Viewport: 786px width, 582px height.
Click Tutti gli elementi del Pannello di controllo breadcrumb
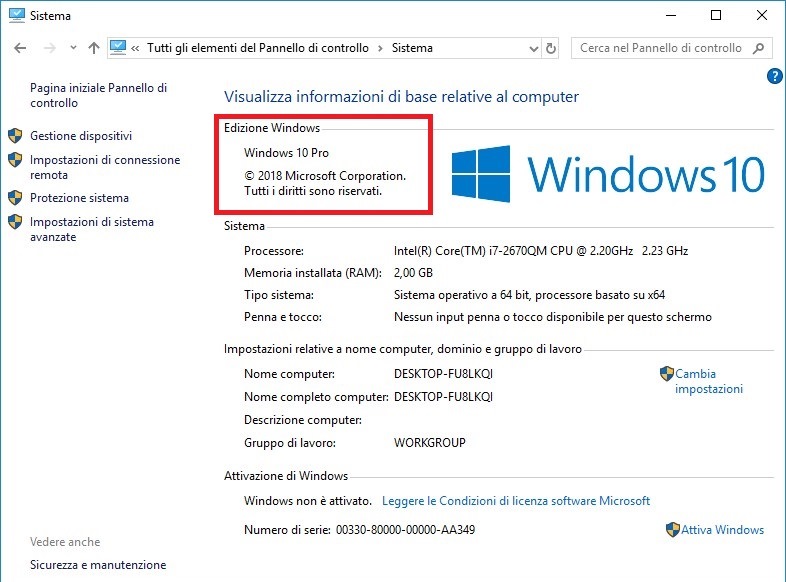pos(258,48)
